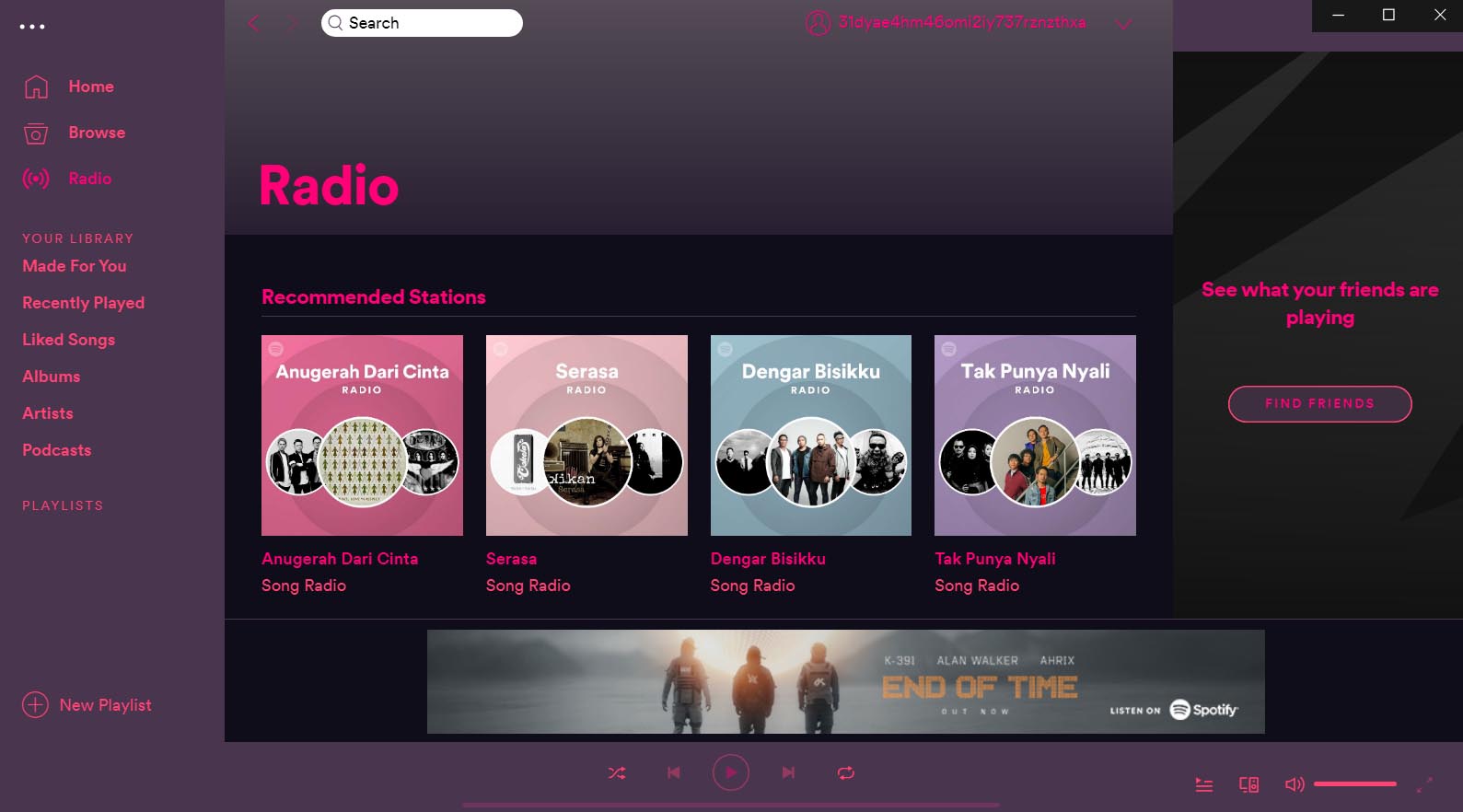The height and width of the screenshot is (812, 1463).
Task: Go forward with the right arrow
Action: click(294, 23)
